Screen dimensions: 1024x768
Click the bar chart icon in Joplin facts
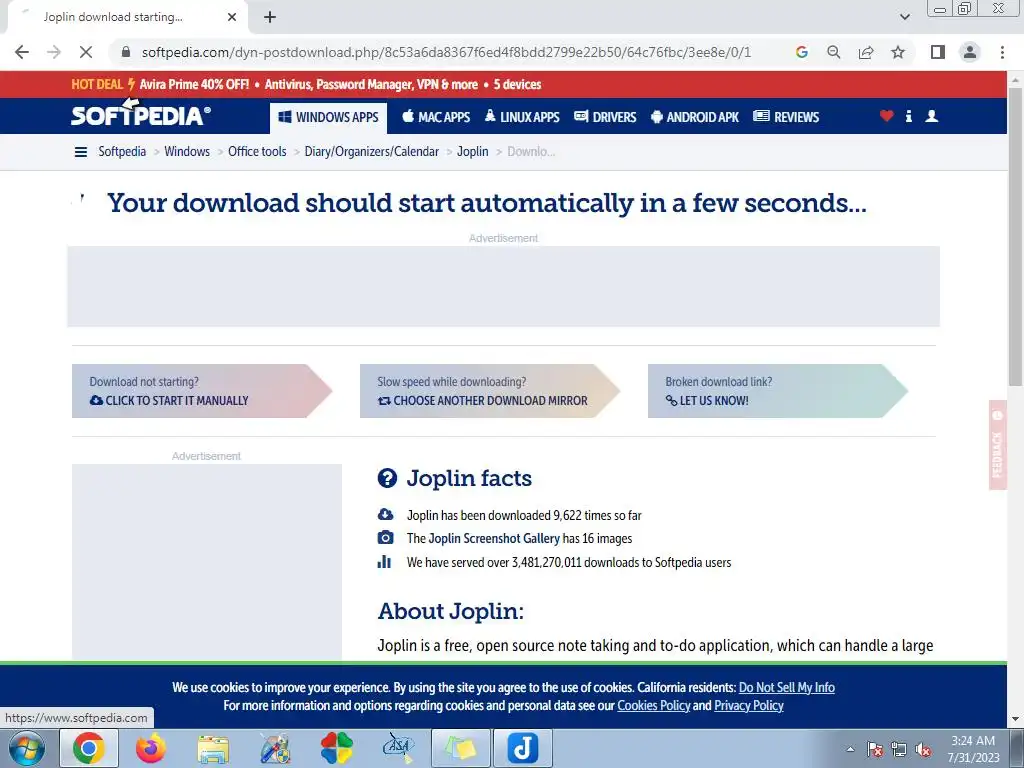click(x=385, y=562)
